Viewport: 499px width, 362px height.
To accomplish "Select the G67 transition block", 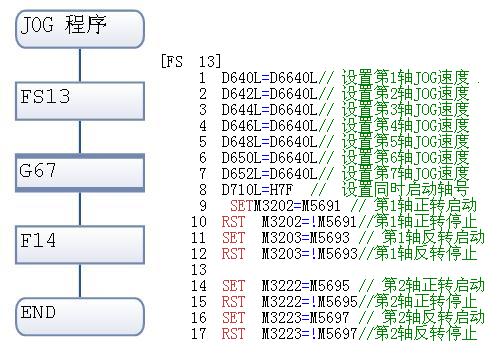I will (80, 173).
